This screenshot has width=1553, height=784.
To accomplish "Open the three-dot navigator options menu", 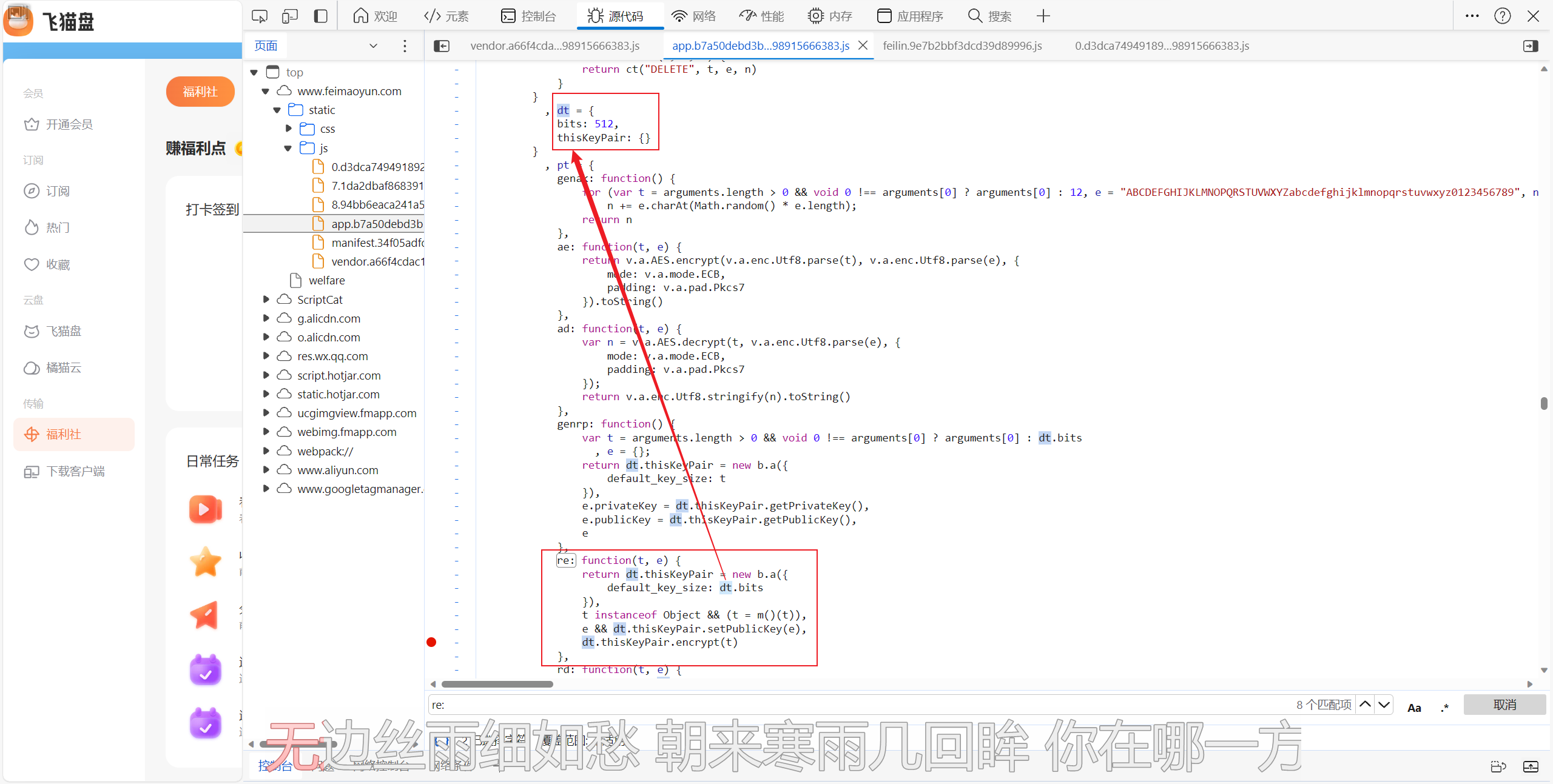I will [x=405, y=46].
